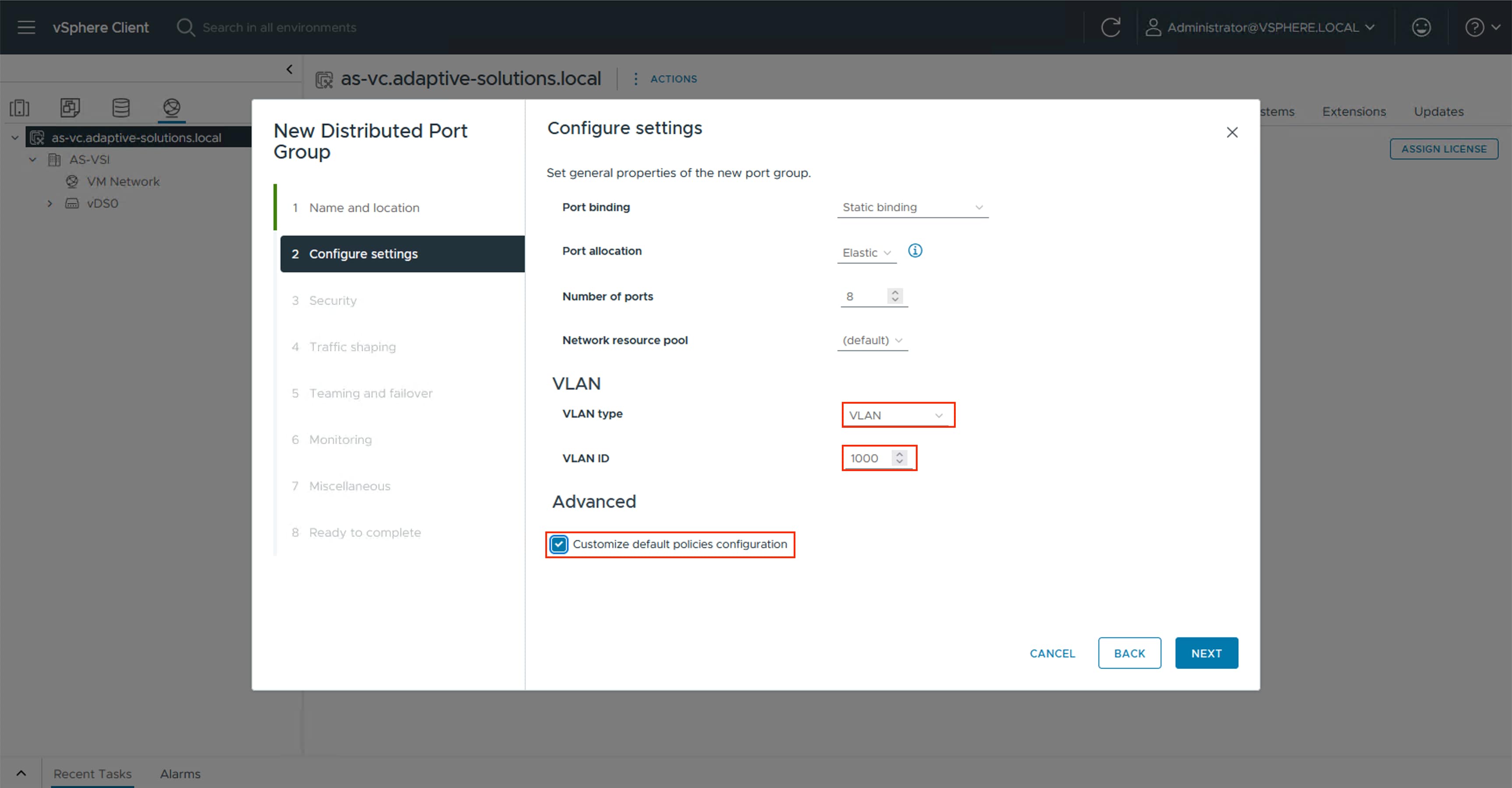Image resolution: width=1512 pixels, height=788 pixels.
Task: Switch to the Updates tab
Action: [x=1438, y=112]
